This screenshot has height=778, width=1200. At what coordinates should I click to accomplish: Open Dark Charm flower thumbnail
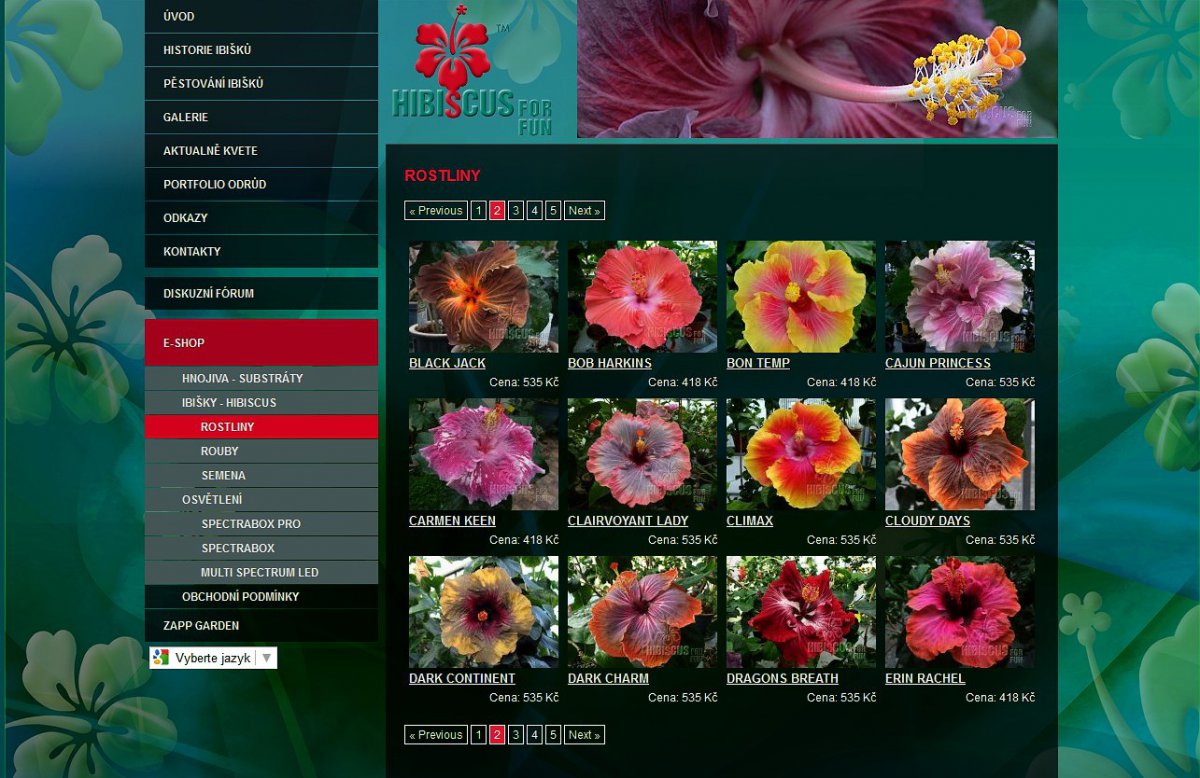pyautogui.click(x=642, y=612)
